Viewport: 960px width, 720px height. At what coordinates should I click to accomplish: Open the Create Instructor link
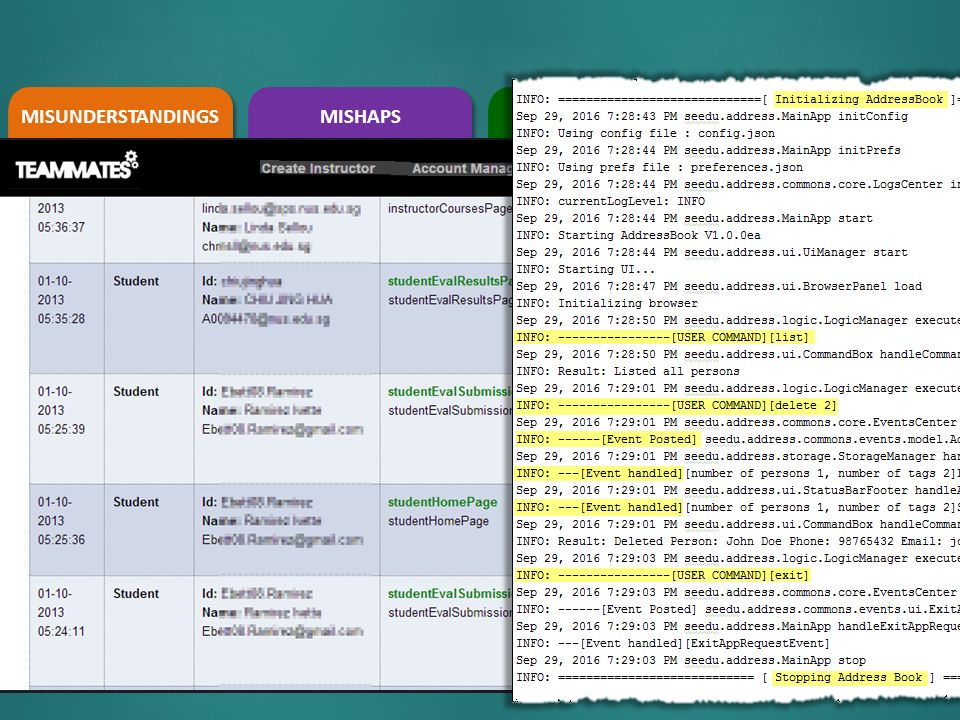[x=318, y=168]
